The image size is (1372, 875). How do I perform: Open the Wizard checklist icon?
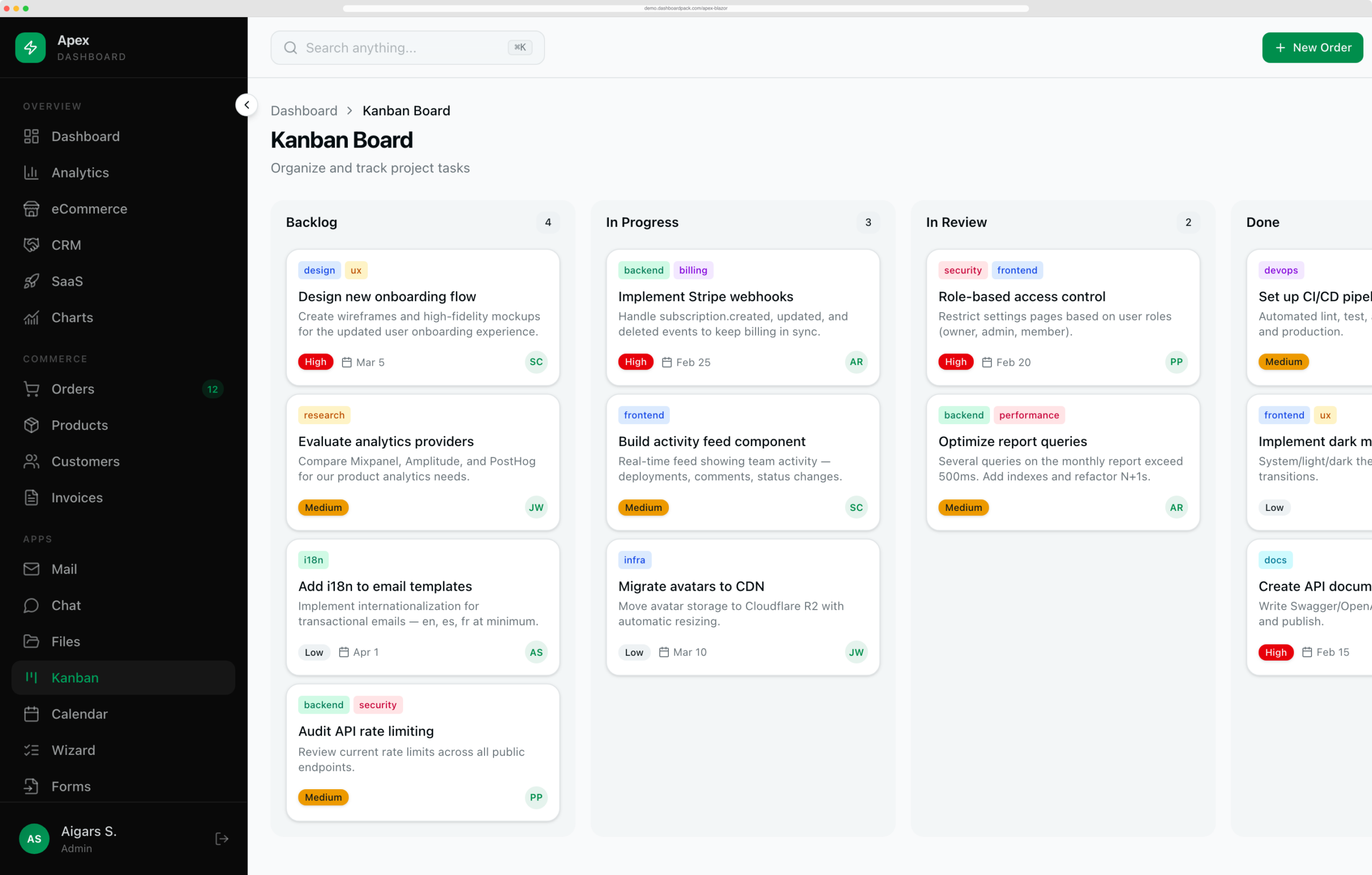31,750
